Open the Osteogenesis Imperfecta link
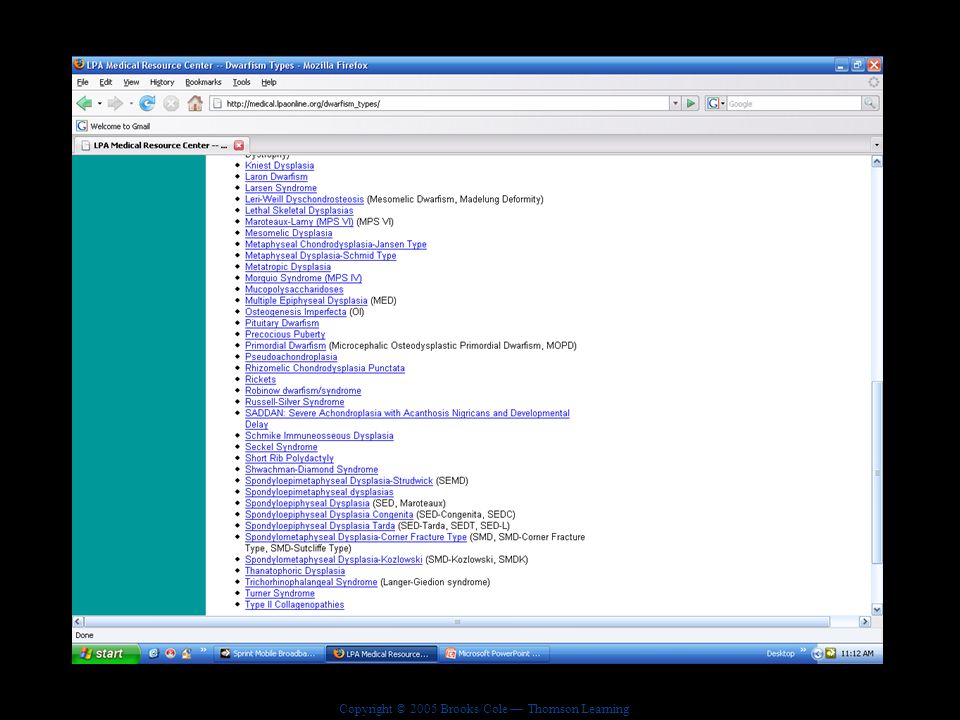This screenshot has height=720, width=960. [296, 312]
